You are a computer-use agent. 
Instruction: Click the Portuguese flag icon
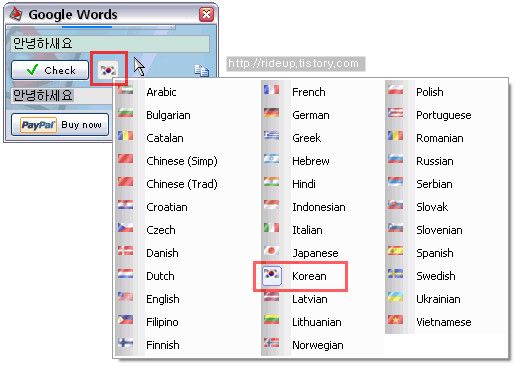coord(395,113)
